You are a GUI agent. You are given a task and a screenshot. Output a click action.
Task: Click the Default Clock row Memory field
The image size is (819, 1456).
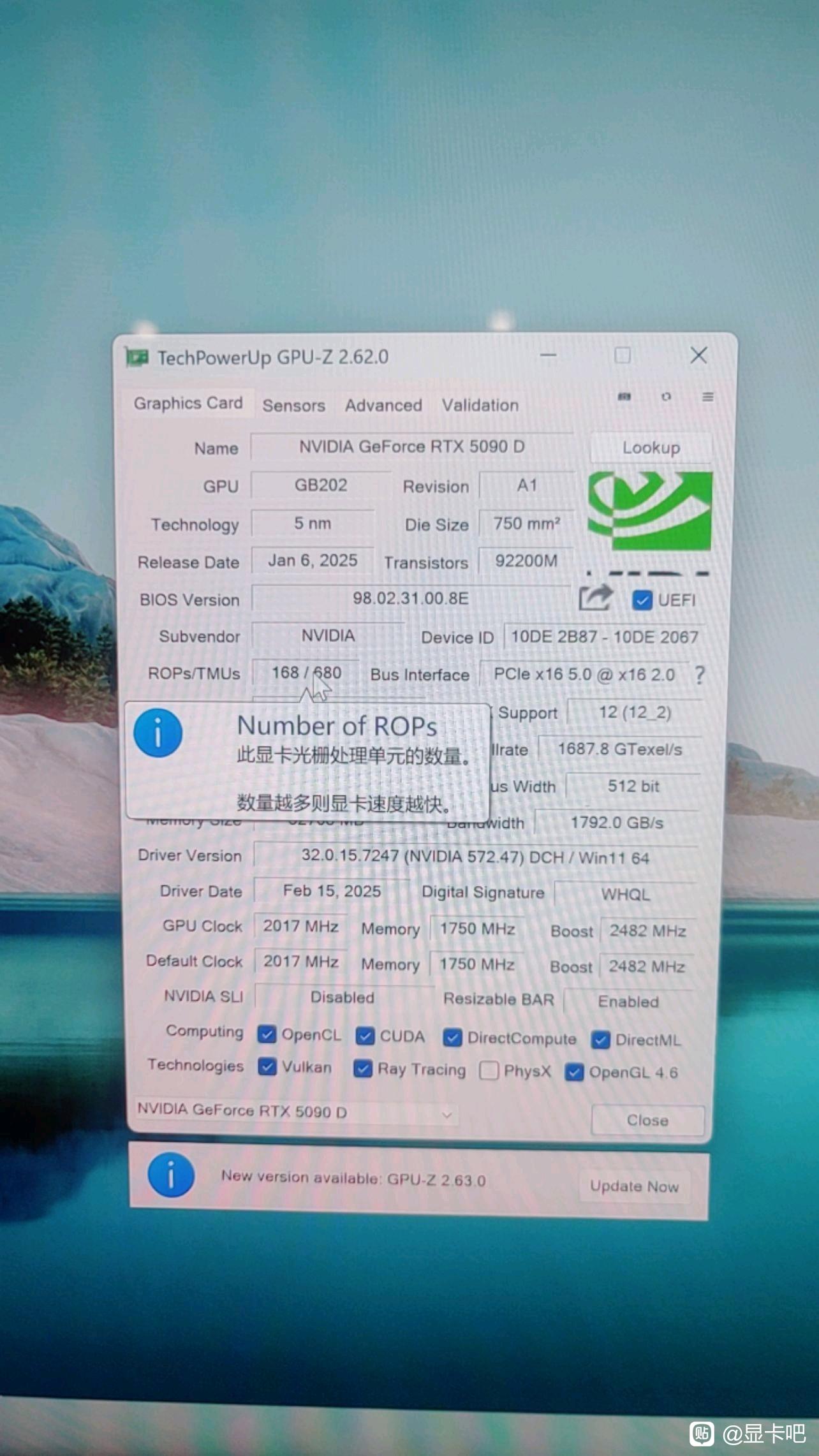coord(477,964)
